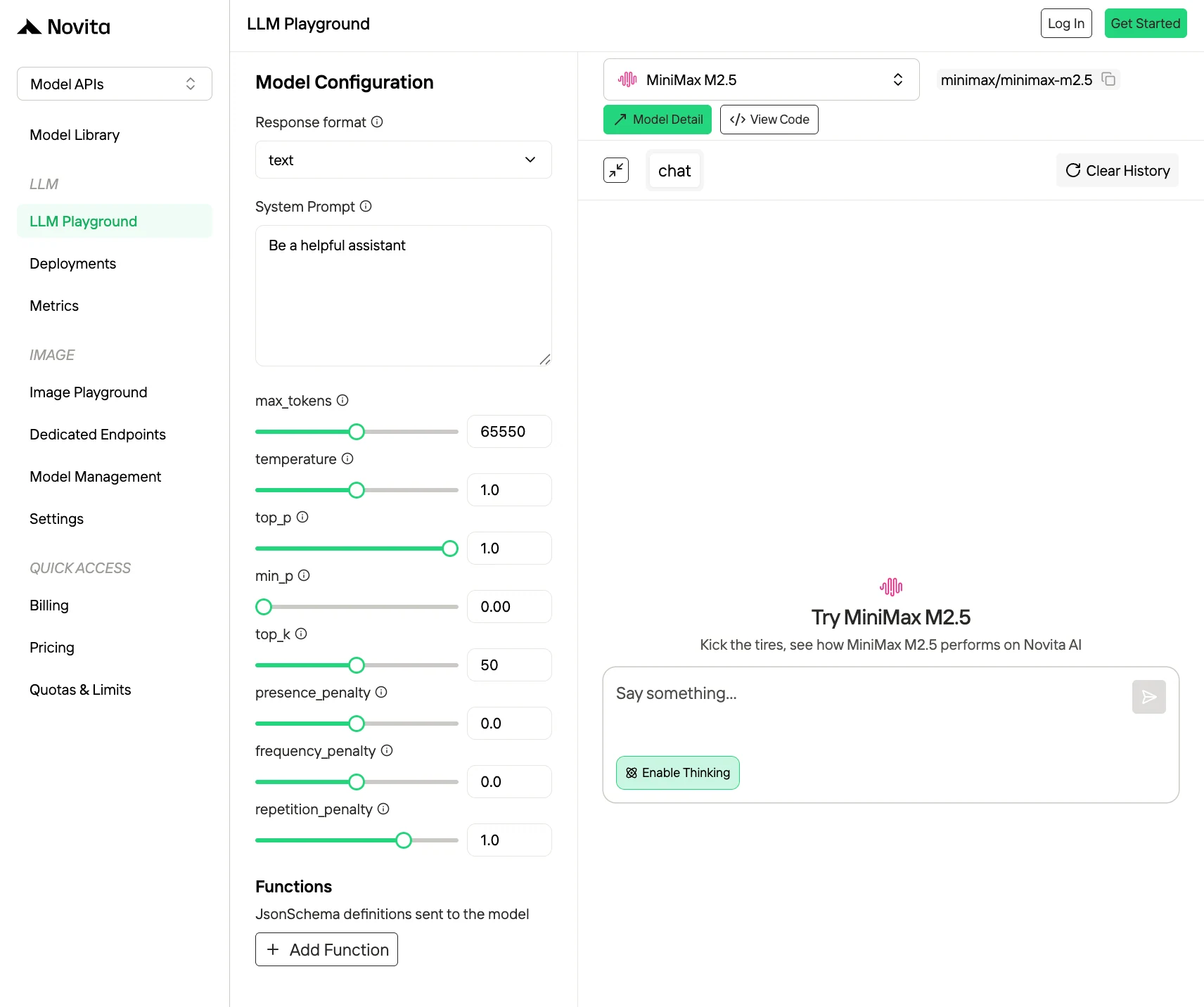Click the min_p value field 0.00

pyautogui.click(x=509, y=607)
